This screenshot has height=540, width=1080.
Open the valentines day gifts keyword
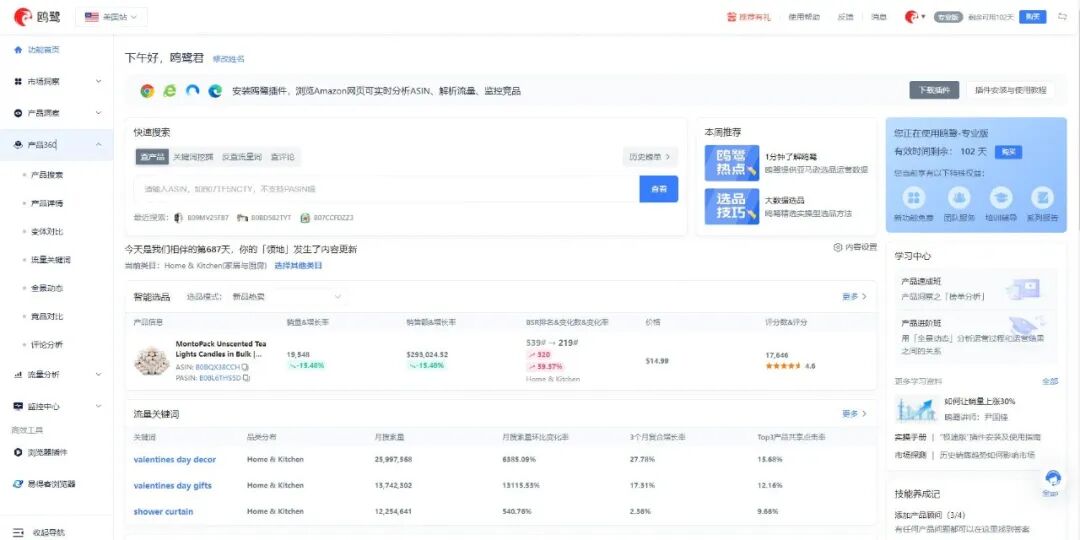172,486
